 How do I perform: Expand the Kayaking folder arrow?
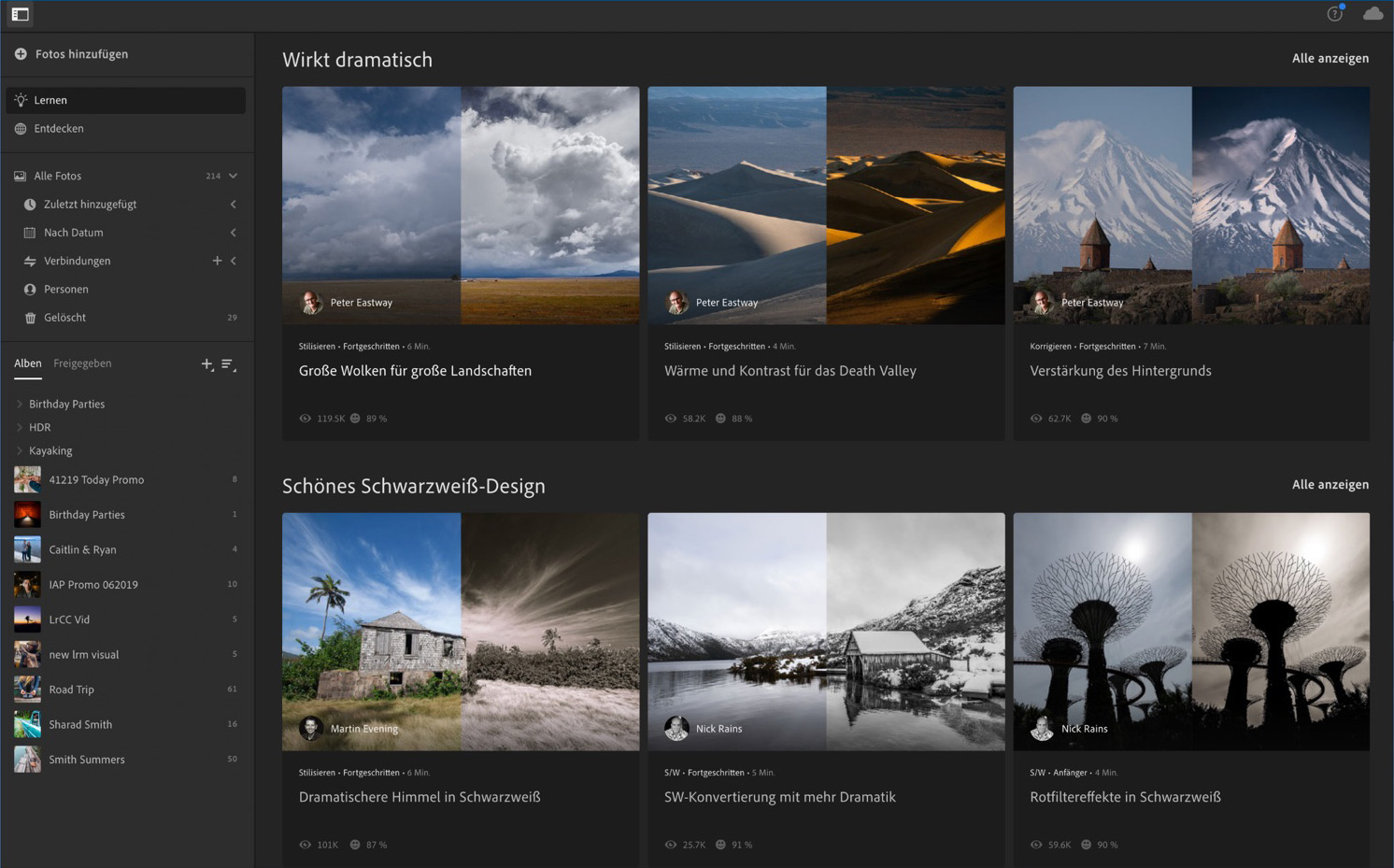(20, 451)
